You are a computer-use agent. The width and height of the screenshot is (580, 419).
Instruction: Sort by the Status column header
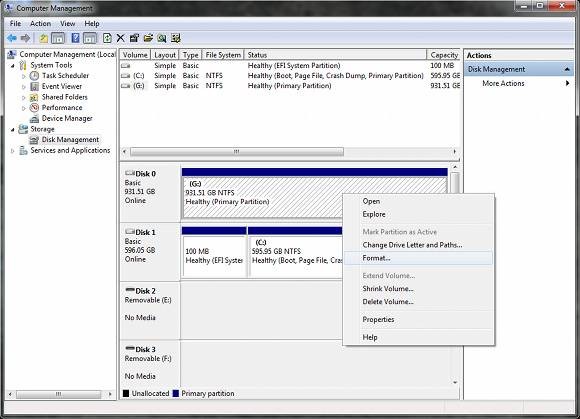point(335,55)
